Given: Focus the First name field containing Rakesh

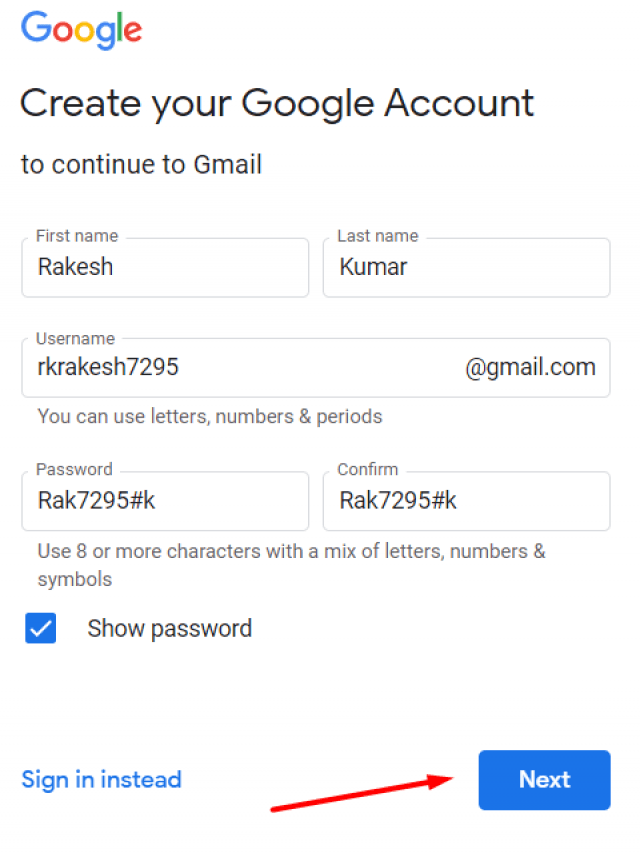Looking at the screenshot, I should (x=165, y=268).
